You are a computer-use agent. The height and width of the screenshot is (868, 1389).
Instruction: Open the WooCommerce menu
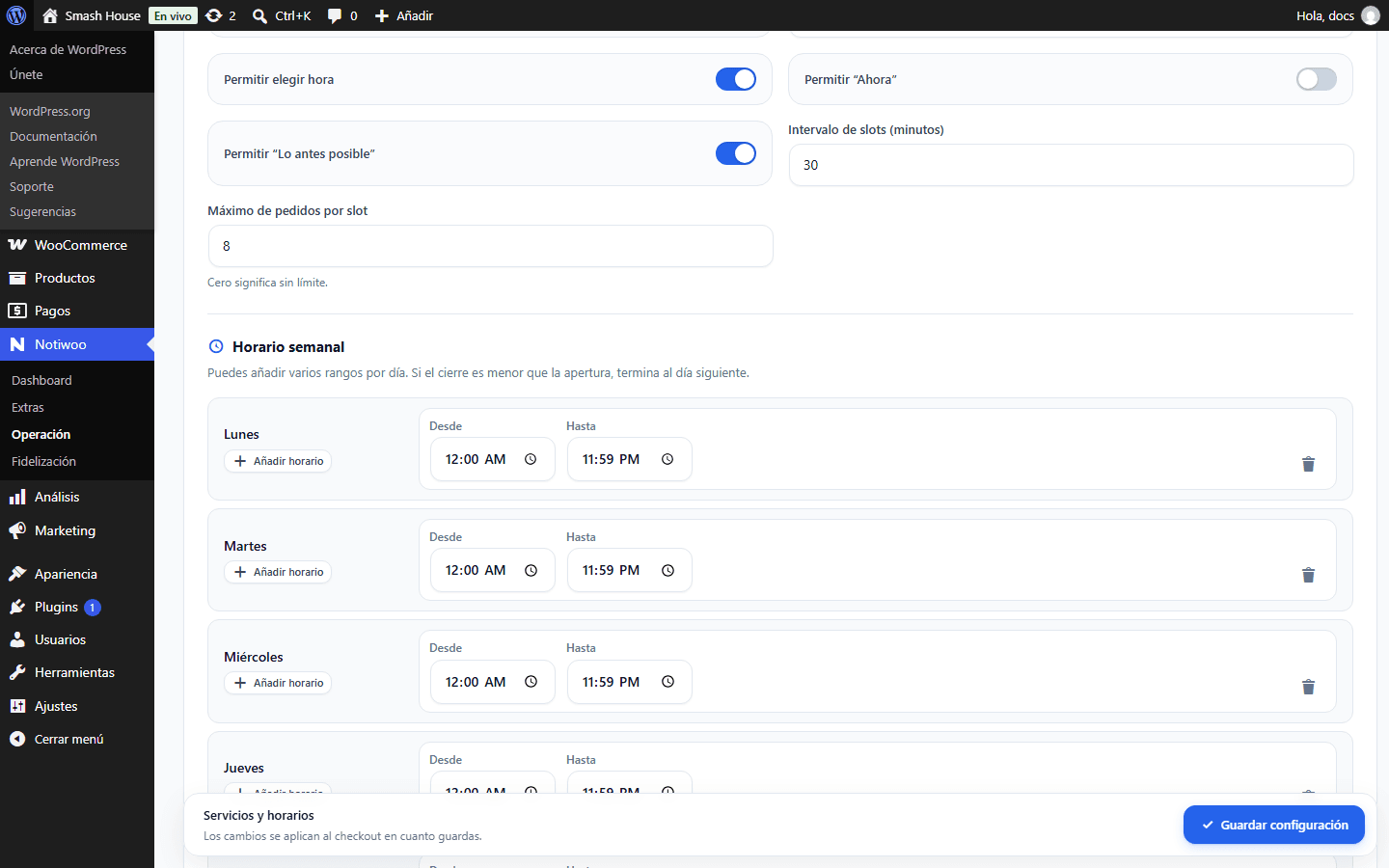[x=77, y=245]
